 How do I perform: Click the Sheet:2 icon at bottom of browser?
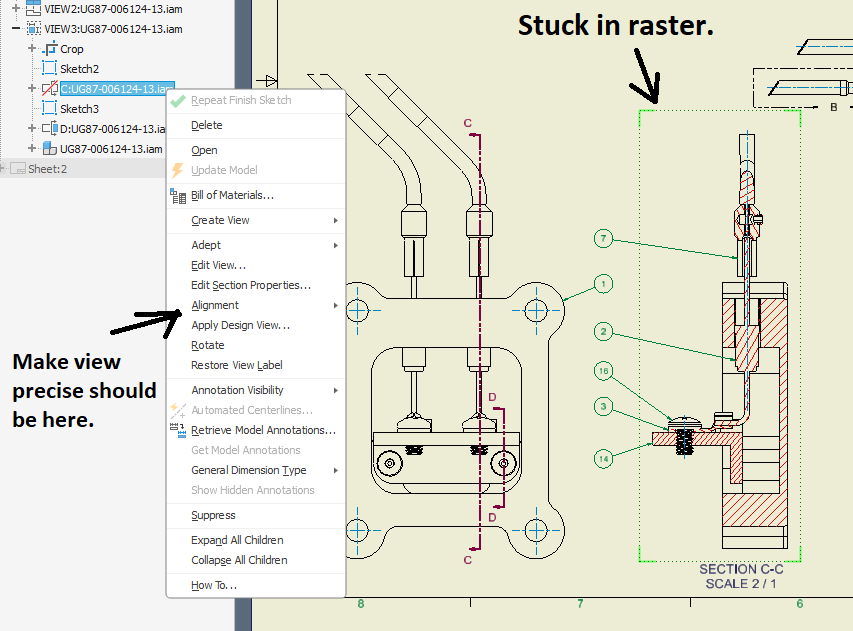tap(20, 168)
